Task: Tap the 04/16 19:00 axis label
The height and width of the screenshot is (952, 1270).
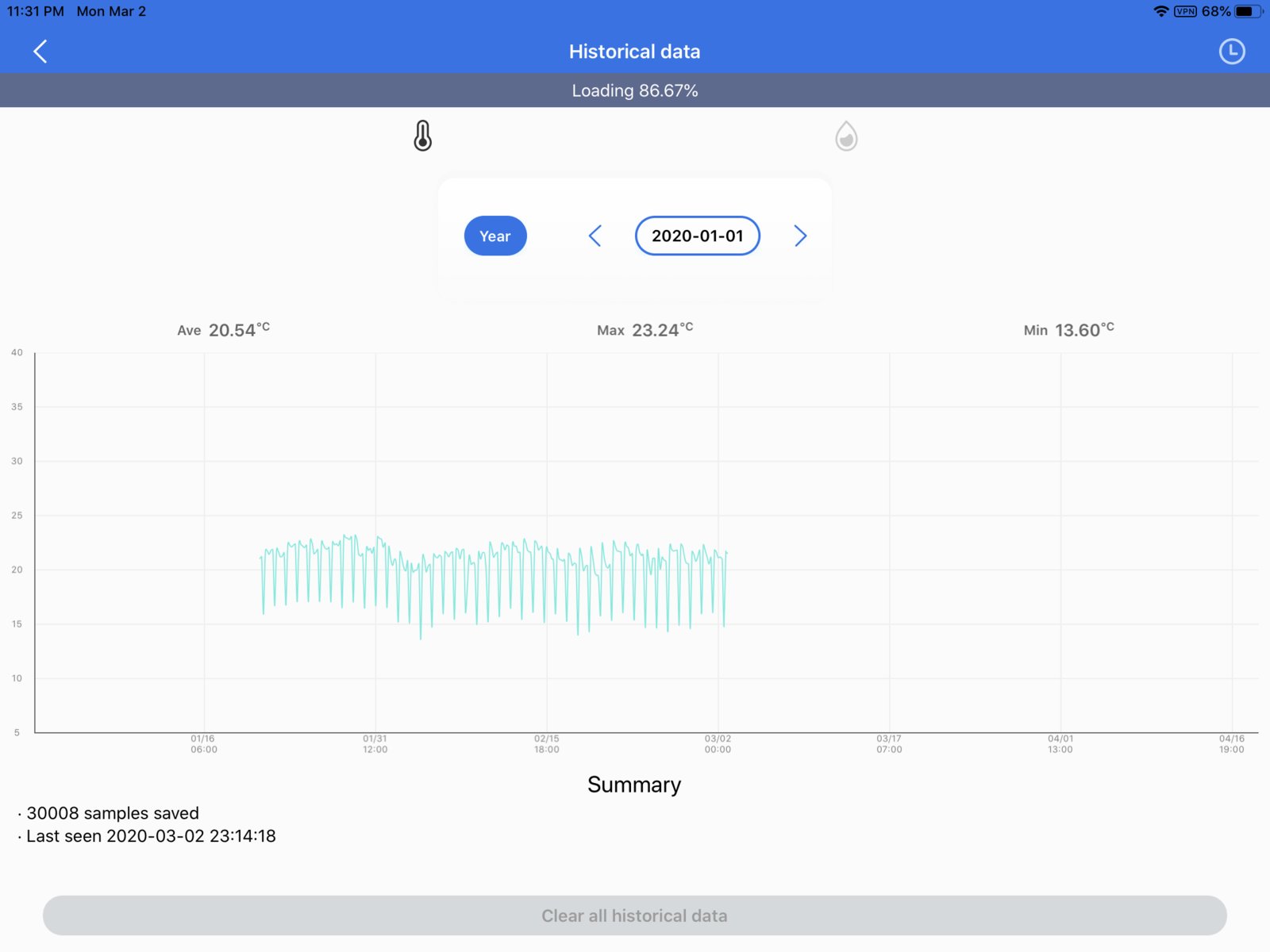Action: click(x=1232, y=744)
